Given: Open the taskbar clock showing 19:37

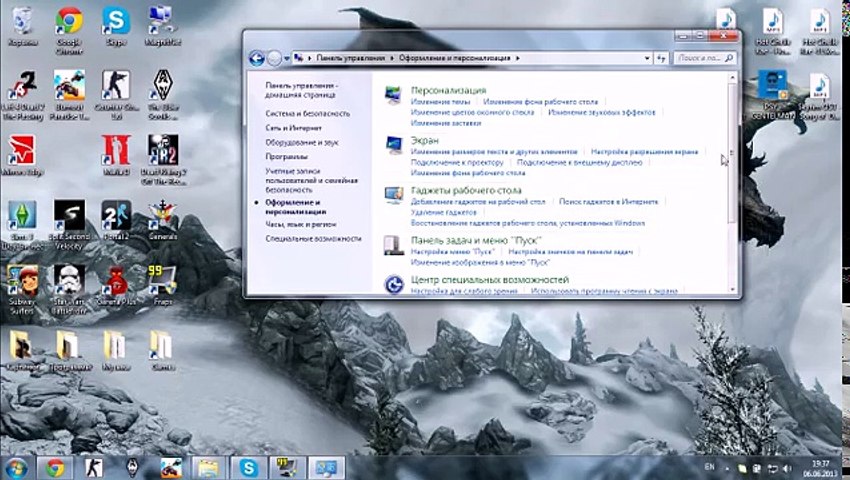Looking at the screenshot, I should tap(821, 469).
